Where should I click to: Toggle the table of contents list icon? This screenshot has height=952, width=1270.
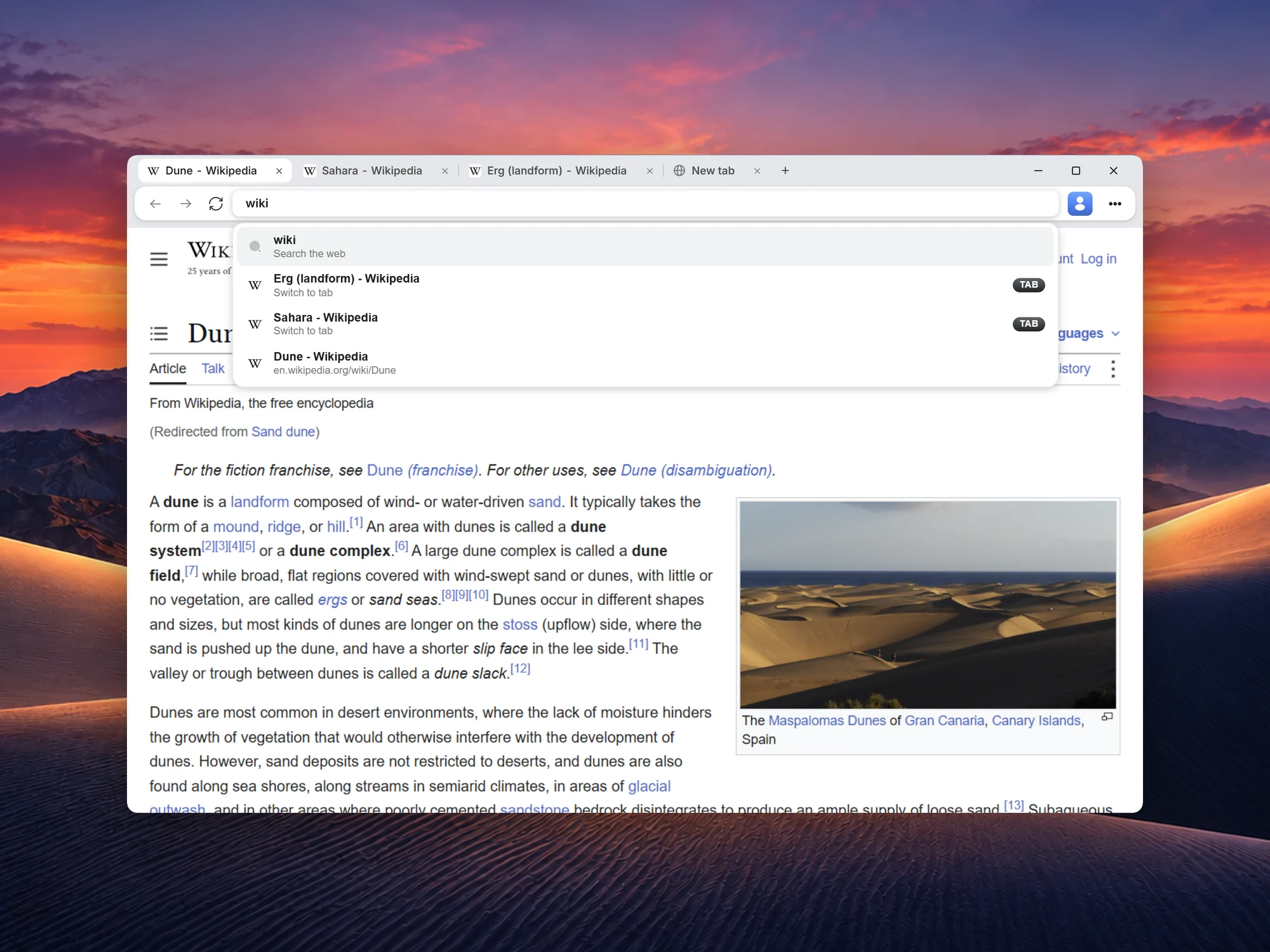159,333
